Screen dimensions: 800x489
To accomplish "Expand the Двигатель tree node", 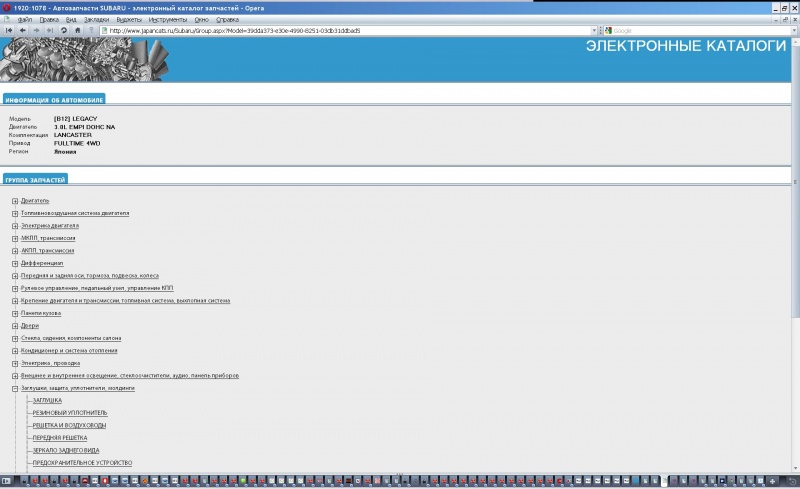I will (15, 201).
